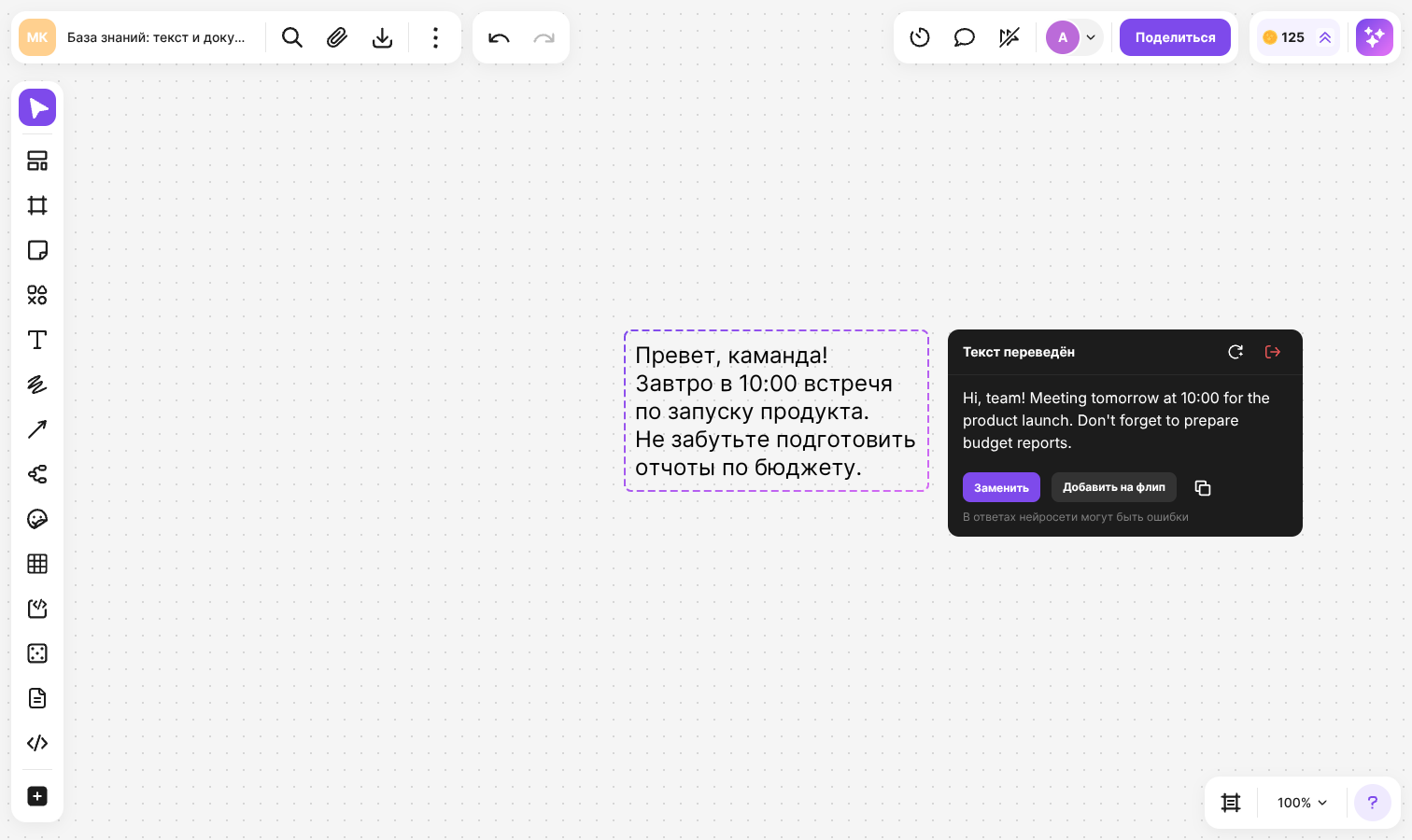
Task: Redo the last undone action
Action: click(x=544, y=37)
